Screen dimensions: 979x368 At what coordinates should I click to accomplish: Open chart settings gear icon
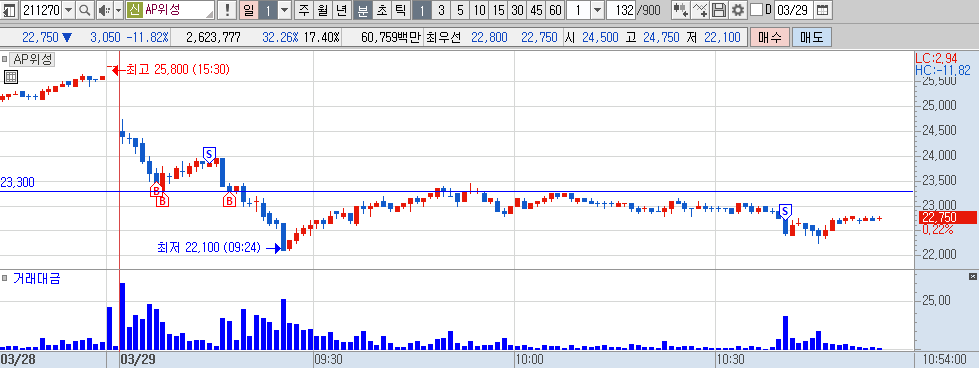click(x=739, y=10)
